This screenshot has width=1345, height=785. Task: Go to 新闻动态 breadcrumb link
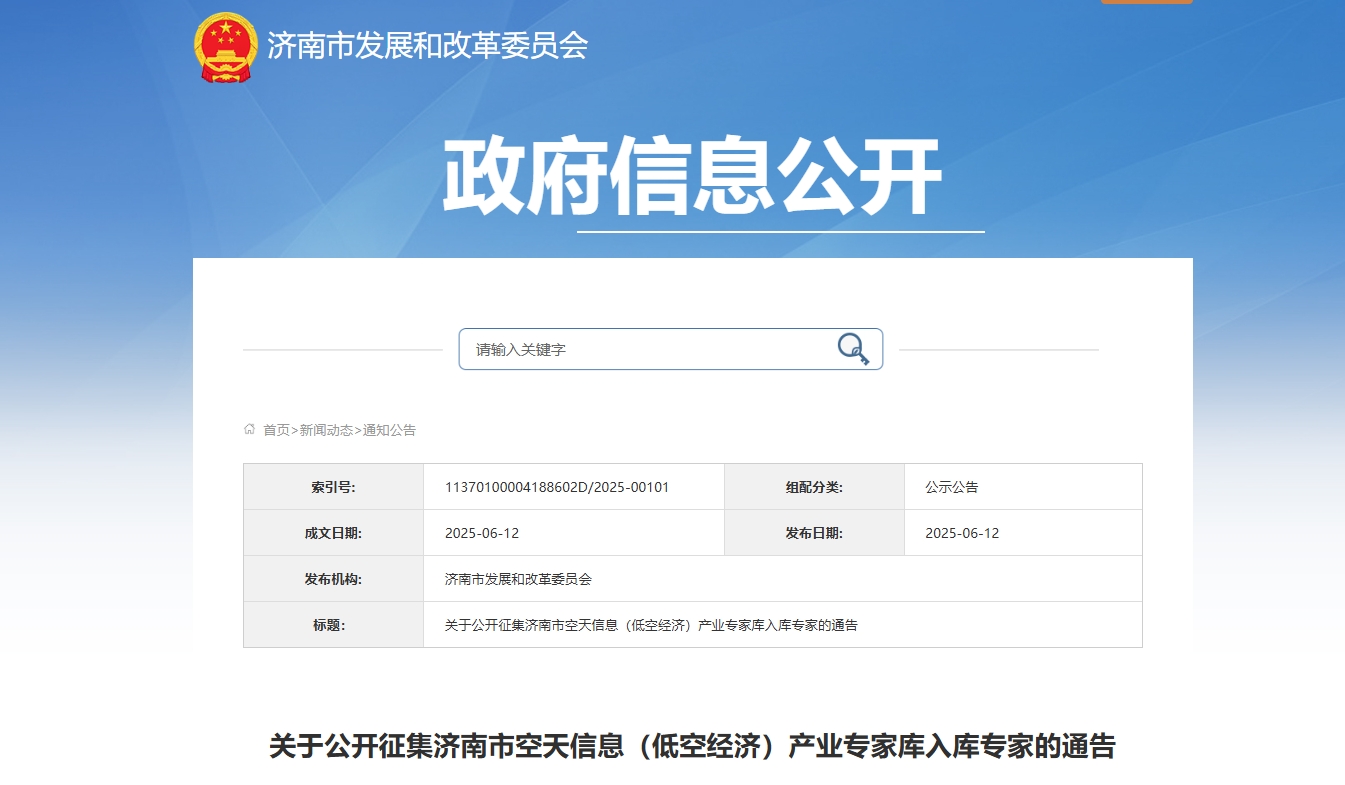[326, 430]
